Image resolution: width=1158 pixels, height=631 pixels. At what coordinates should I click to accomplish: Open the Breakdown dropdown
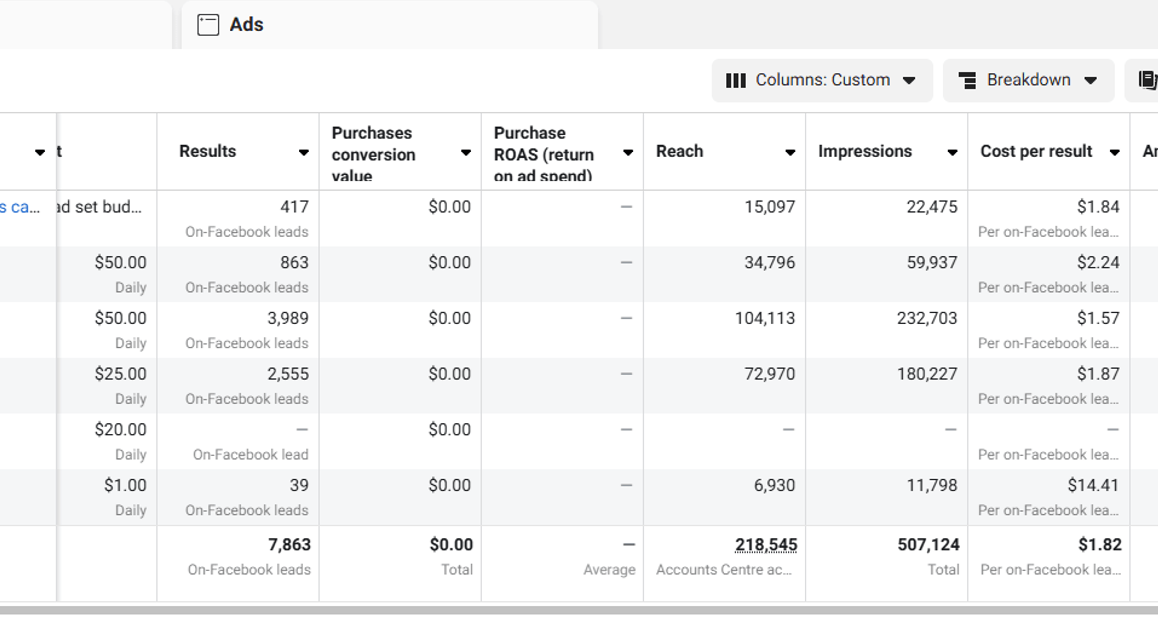[1028, 80]
